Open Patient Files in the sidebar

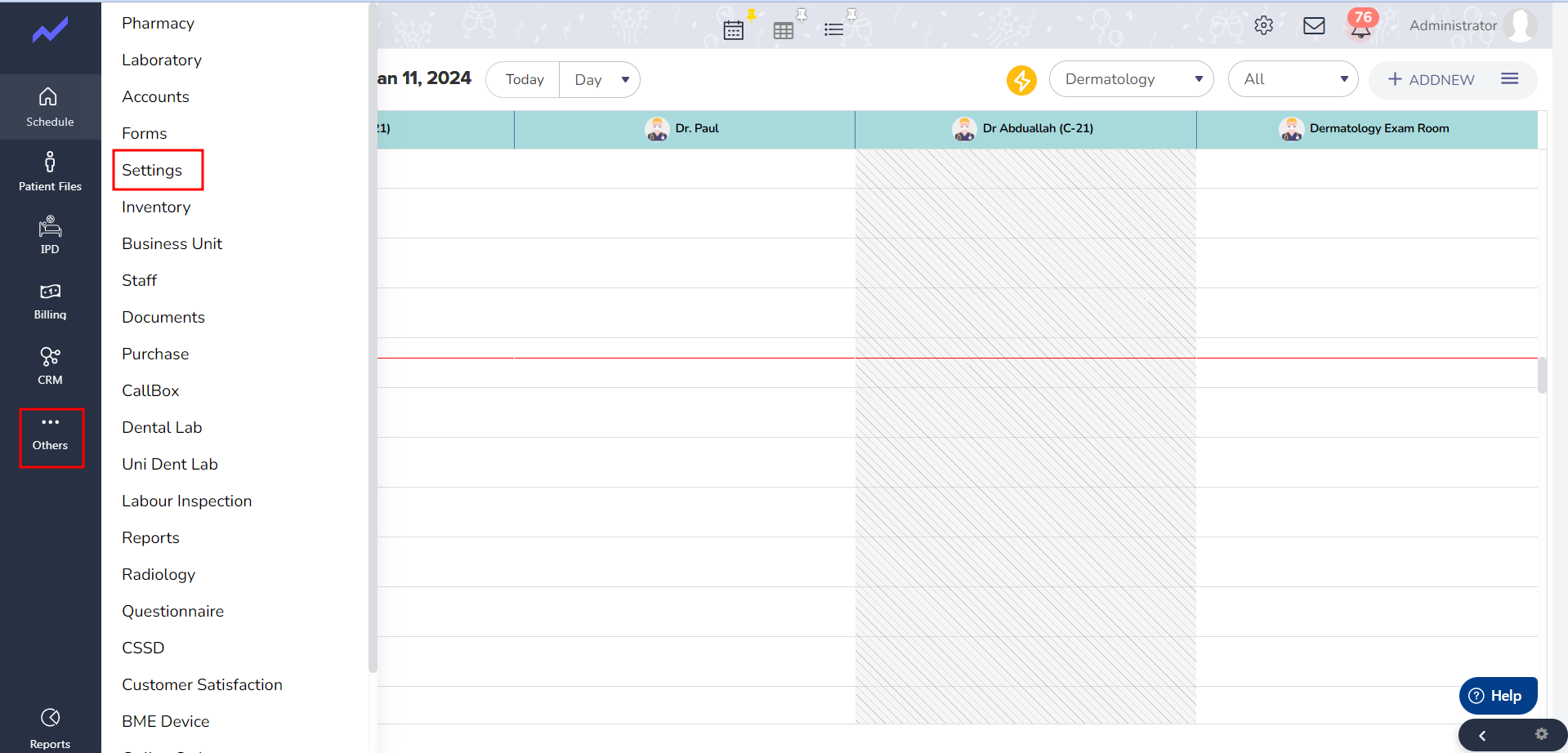point(50,172)
